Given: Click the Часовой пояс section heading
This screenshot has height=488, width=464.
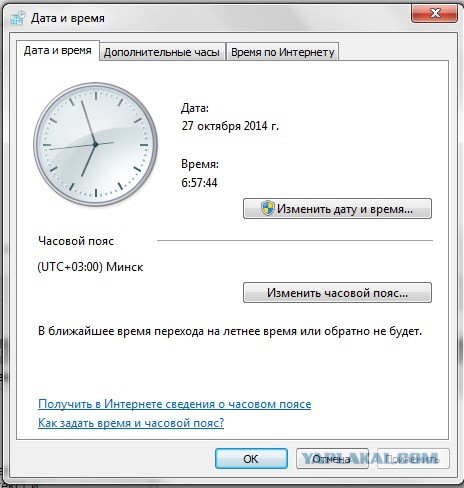Looking at the screenshot, I should [76, 241].
